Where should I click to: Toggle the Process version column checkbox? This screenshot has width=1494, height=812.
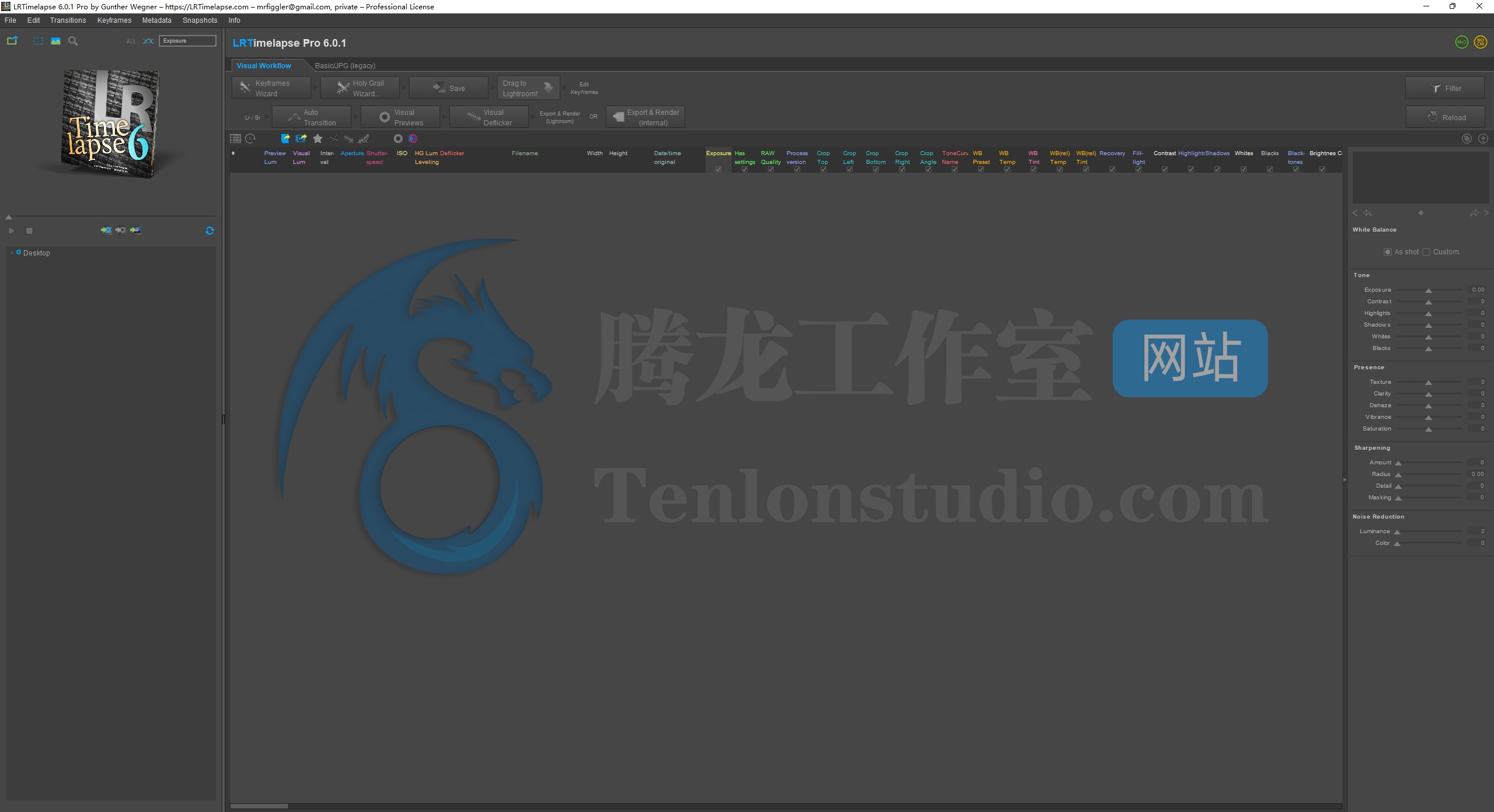tap(797, 169)
